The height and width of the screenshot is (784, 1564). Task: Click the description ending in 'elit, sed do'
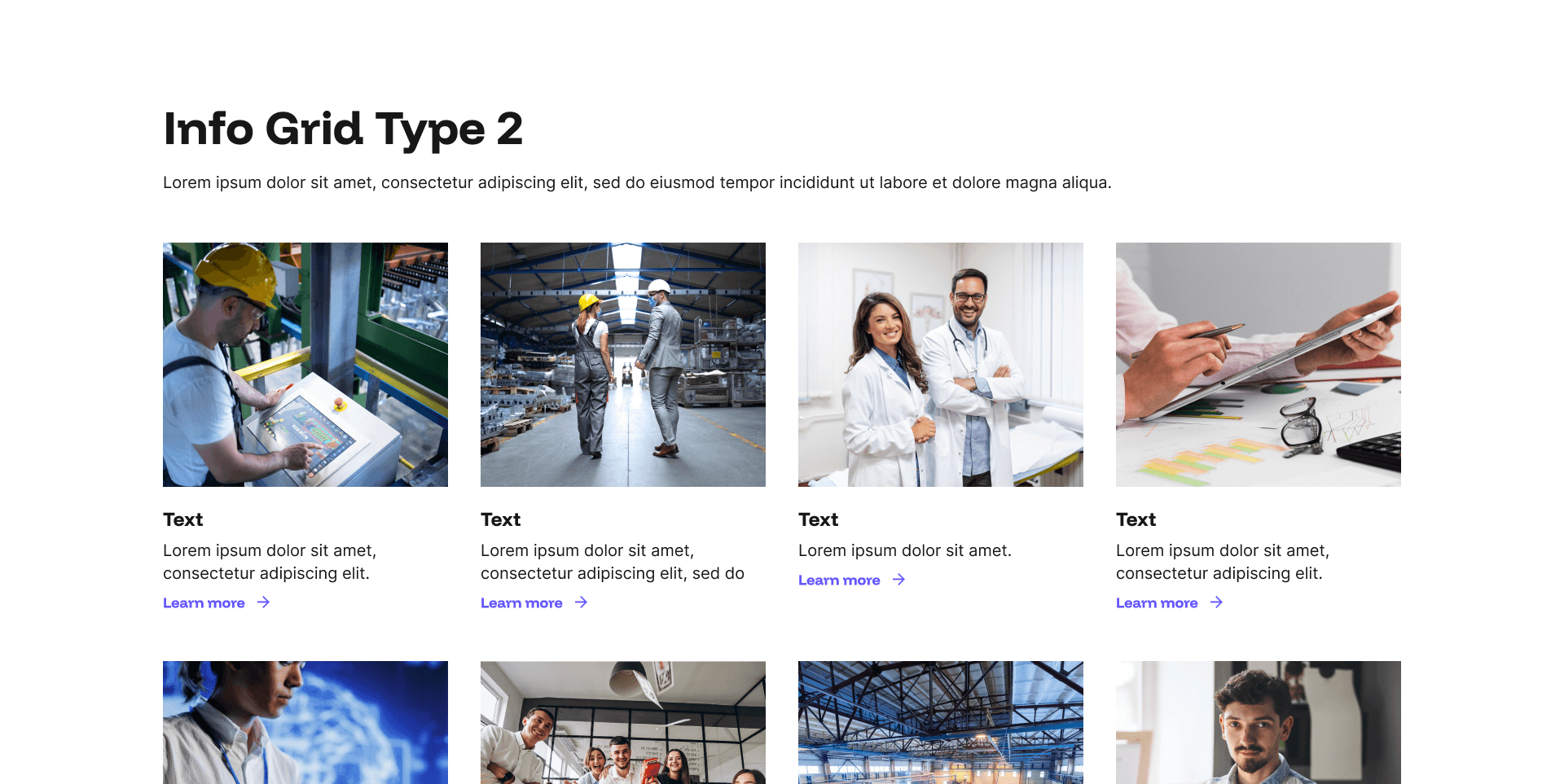pyautogui.click(x=613, y=562)
